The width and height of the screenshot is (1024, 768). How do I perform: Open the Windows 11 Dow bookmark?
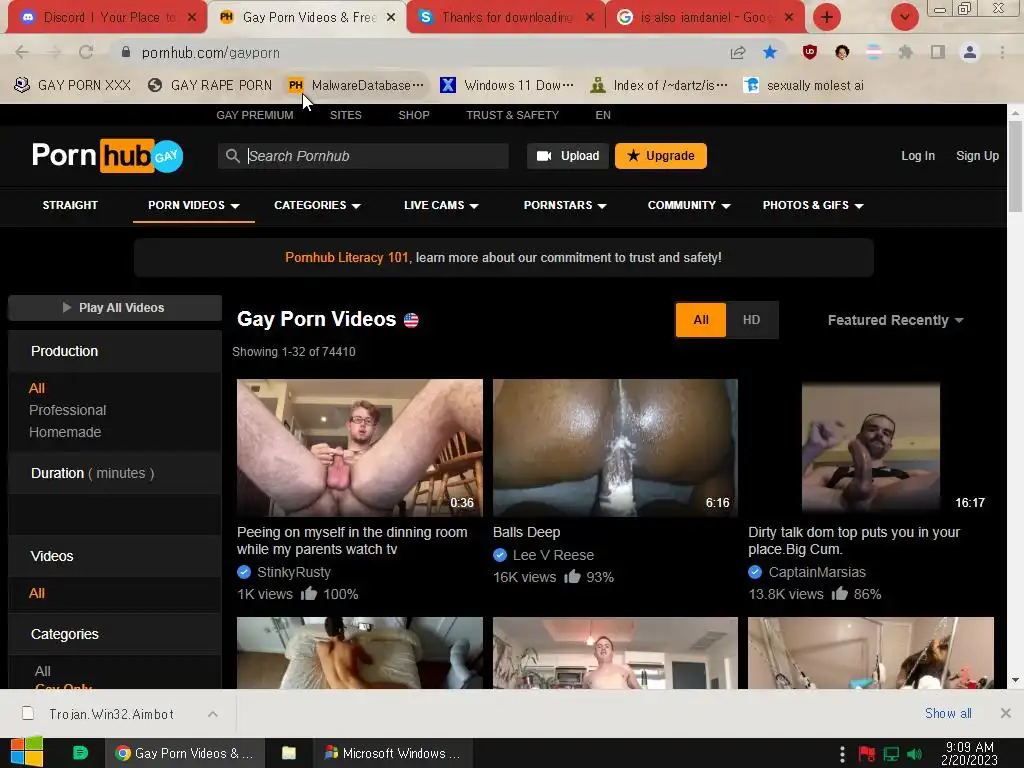pos(507,85)
